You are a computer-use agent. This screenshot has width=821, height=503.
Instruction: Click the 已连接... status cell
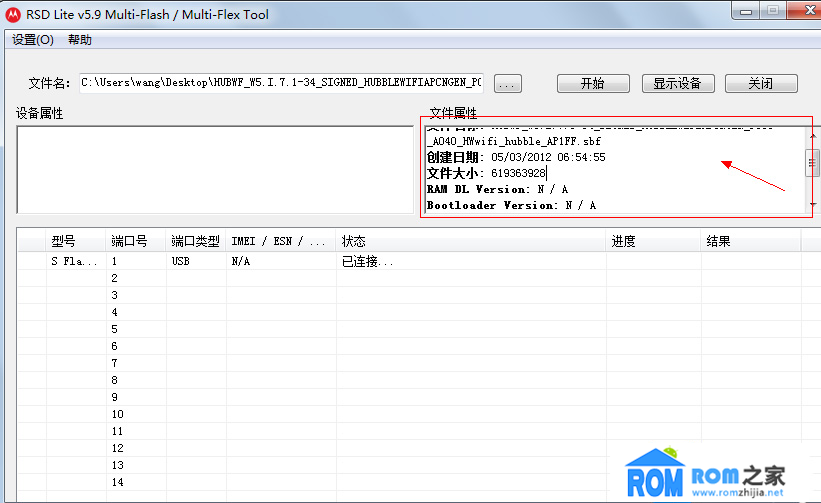tap(367, 261)
